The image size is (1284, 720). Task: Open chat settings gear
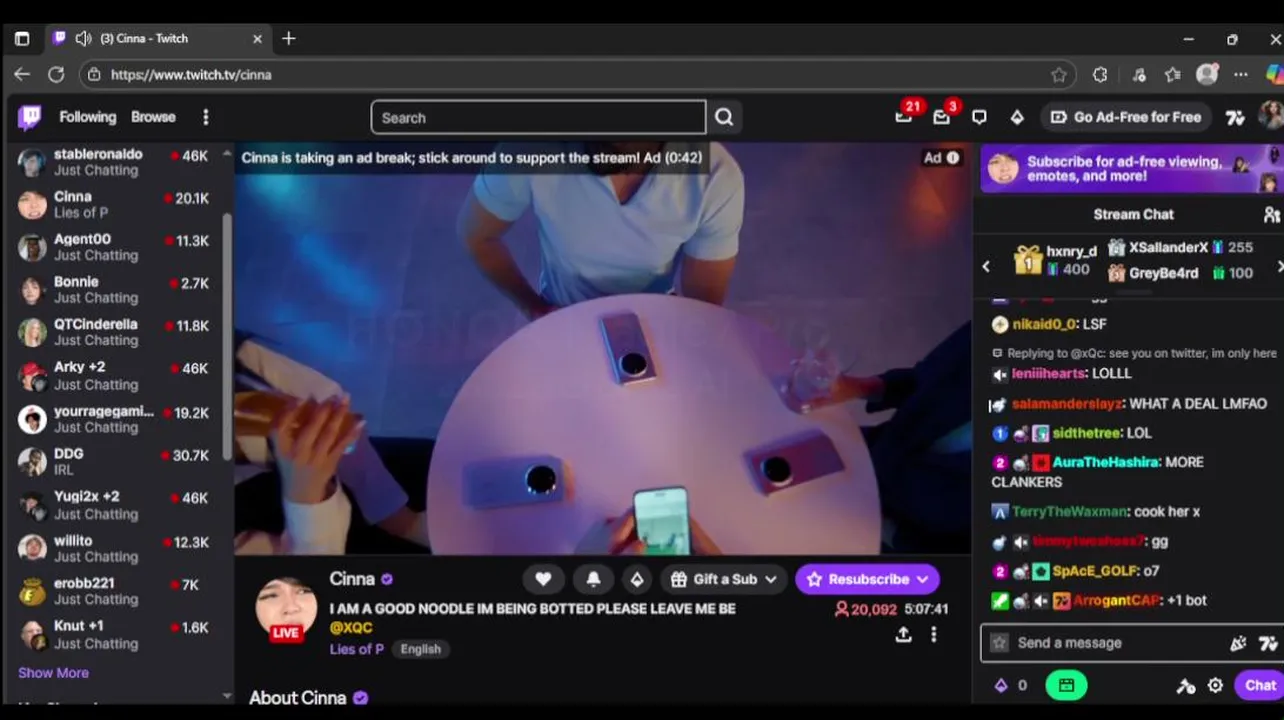[1215, 685]
